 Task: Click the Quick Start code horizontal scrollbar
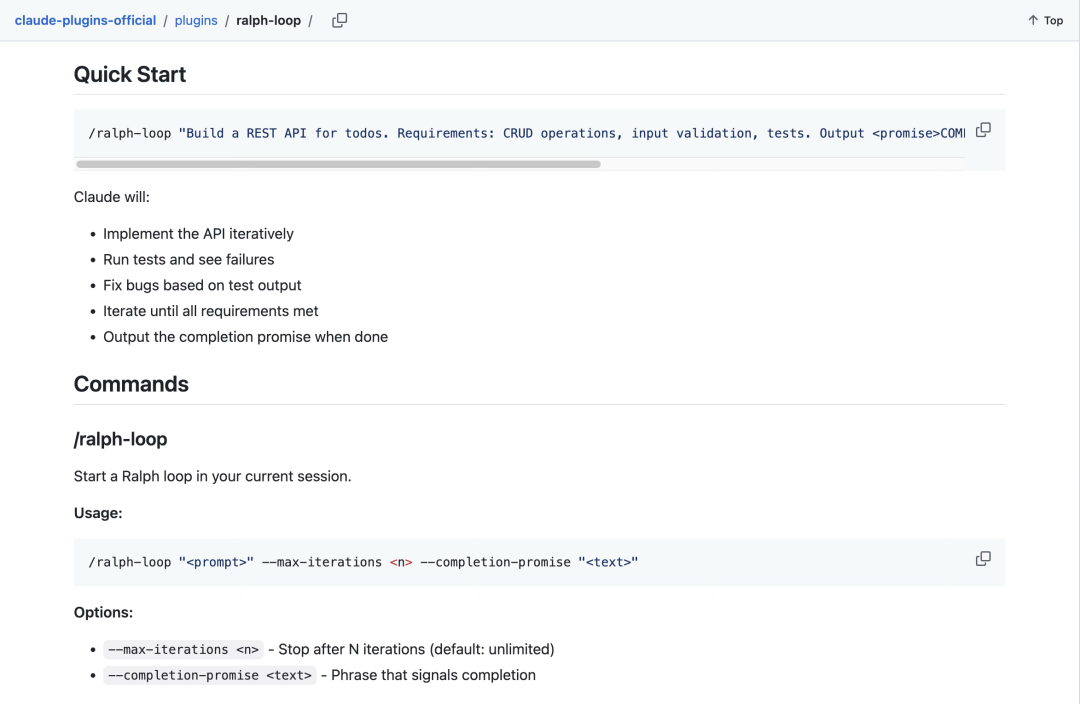click(338, 164)
